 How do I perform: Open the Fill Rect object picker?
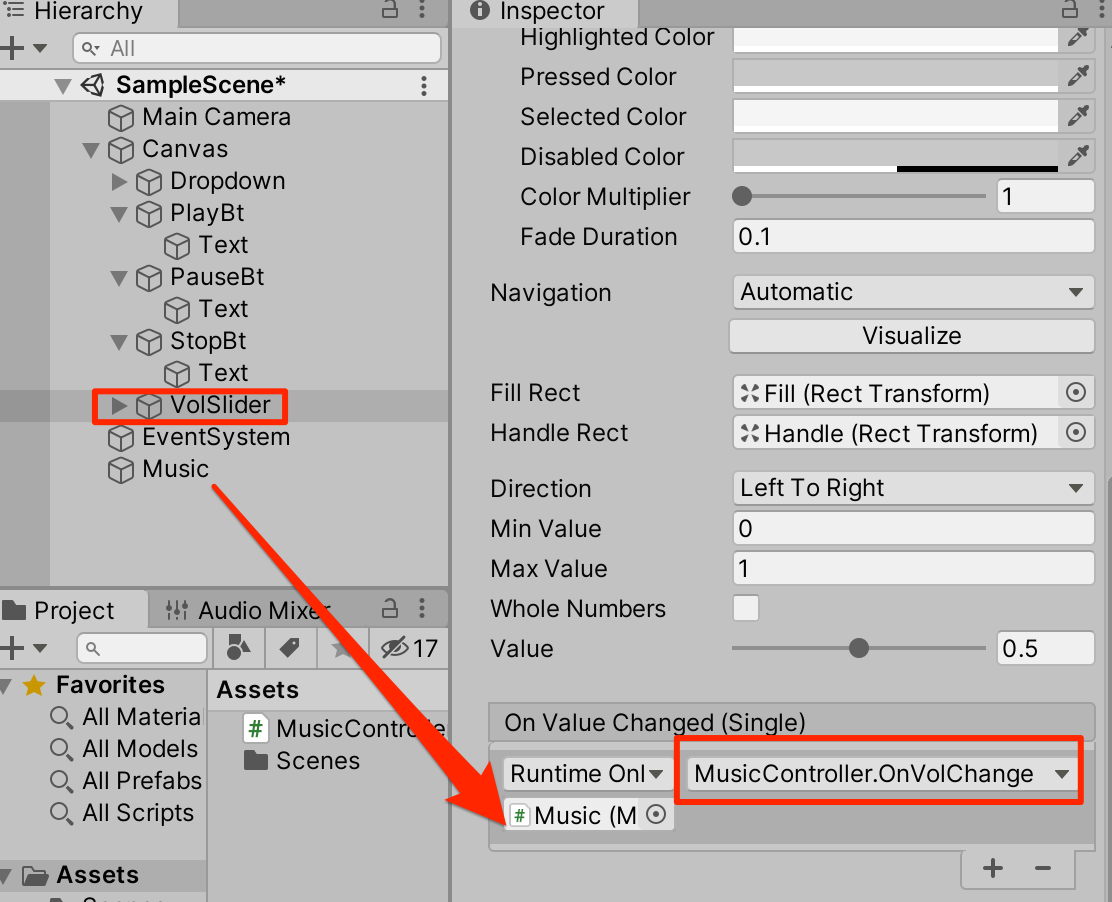[x=1076, y=392]
